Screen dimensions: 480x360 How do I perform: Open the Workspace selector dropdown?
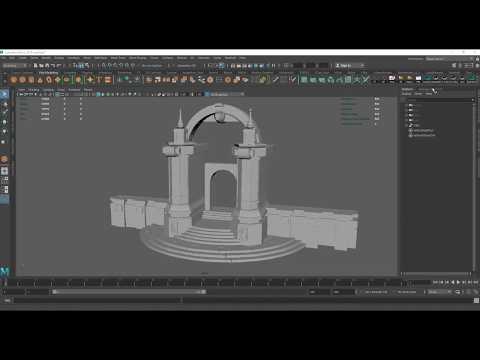tap(449, 59)
